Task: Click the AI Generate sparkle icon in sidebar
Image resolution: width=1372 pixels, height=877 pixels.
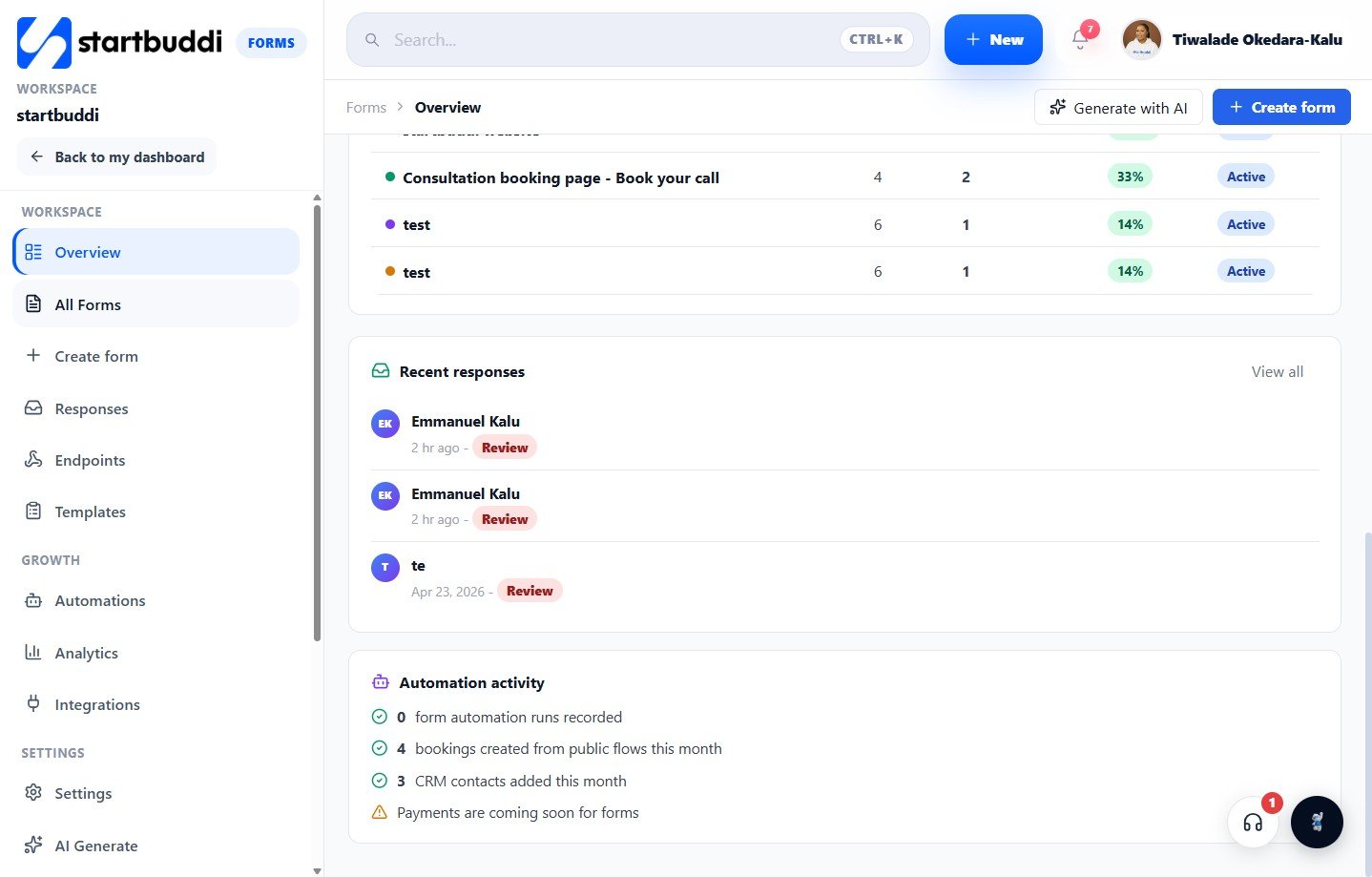Action: point(33,845)
